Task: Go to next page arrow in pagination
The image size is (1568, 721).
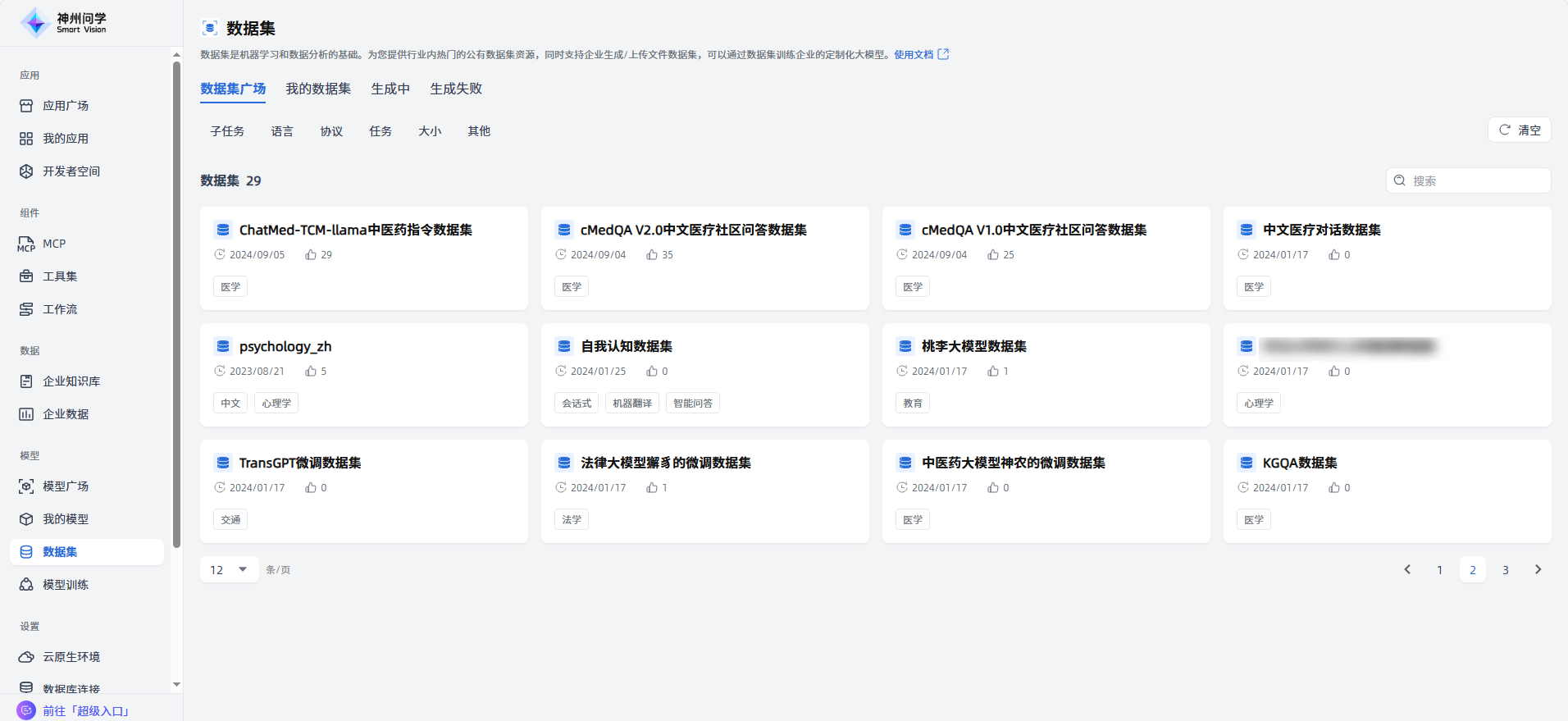Action: pos(1538,569)
